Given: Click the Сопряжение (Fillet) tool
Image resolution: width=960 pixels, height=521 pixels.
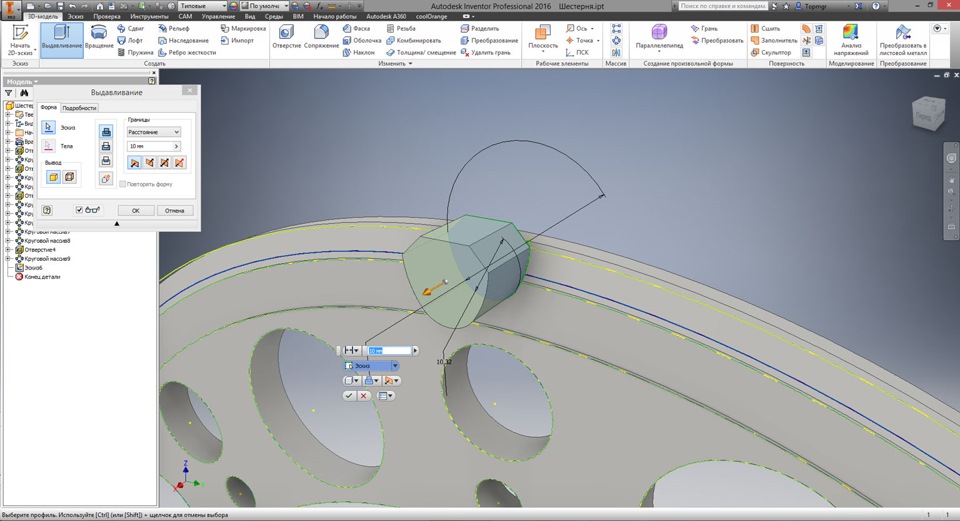Looking at the screenshot, I should (x=321, y=37).
